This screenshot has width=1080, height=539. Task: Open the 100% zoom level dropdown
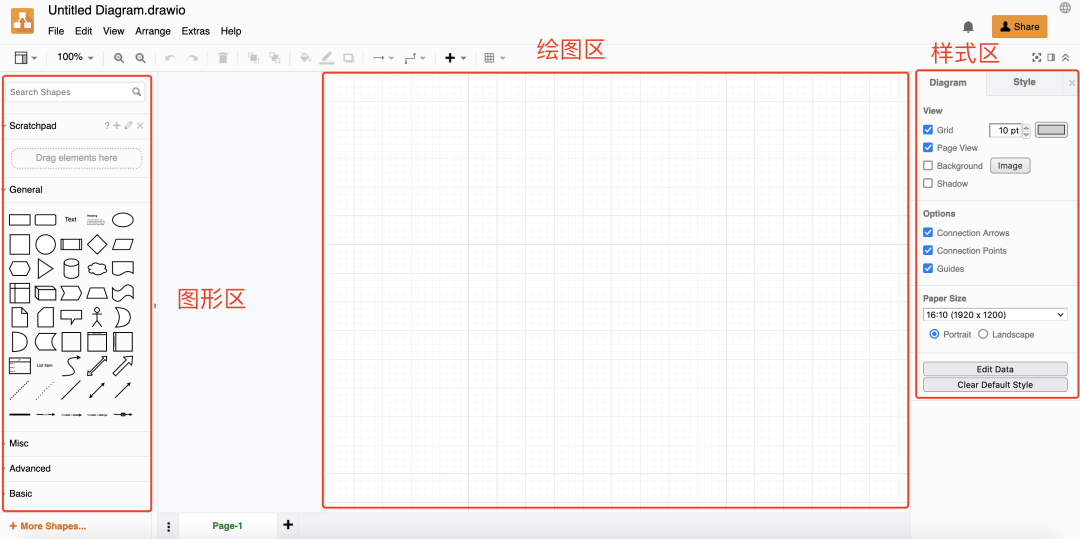tap(75, 58)
